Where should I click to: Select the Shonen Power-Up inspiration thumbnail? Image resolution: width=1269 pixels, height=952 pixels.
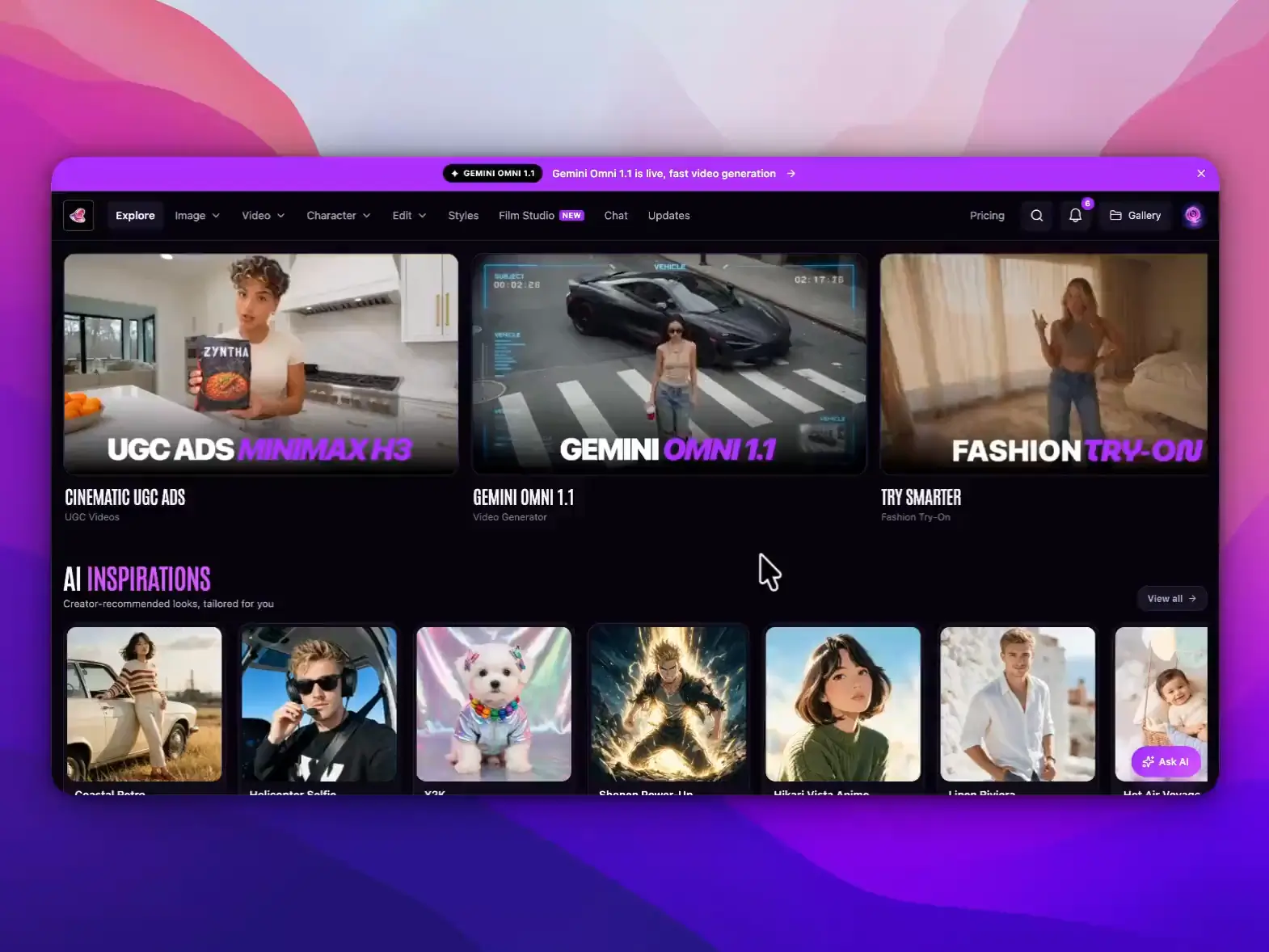668,704
